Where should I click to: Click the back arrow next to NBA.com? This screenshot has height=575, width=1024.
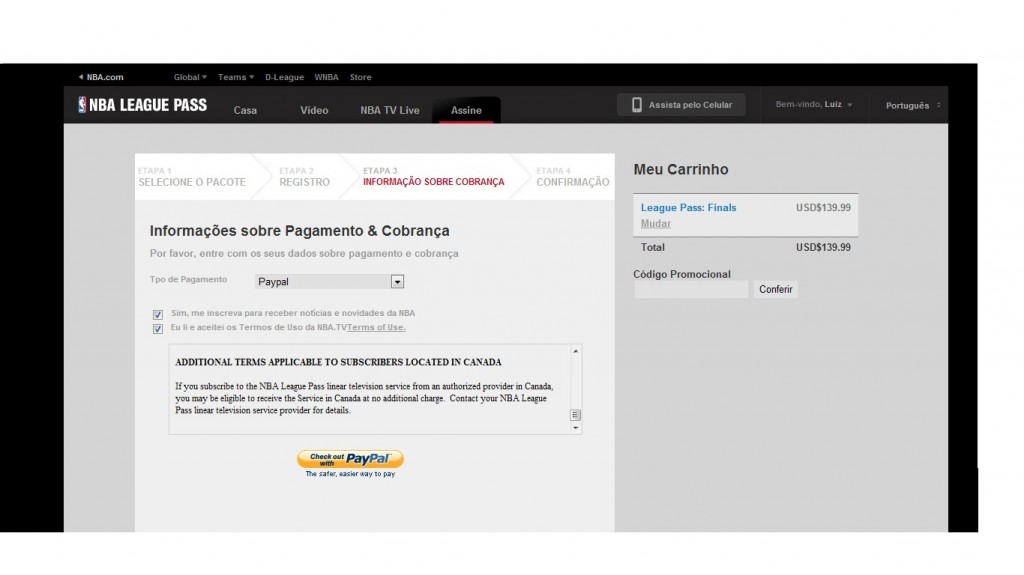point(81,76)
